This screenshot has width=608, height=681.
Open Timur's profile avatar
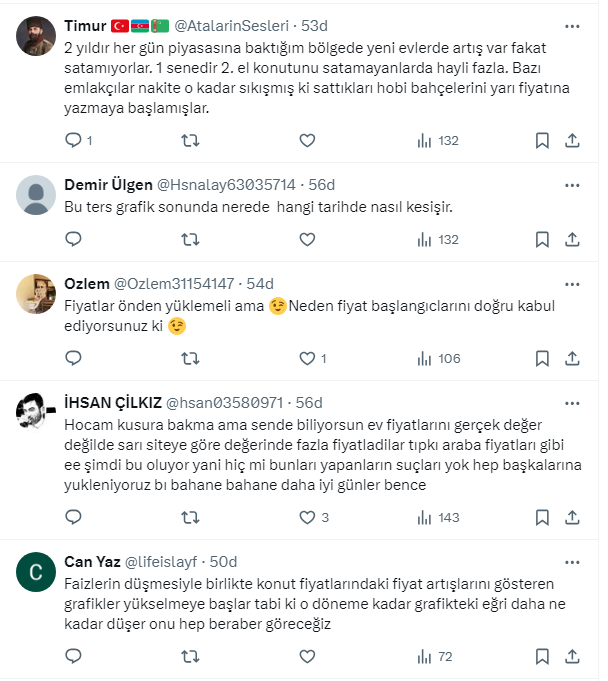(37, 37)
